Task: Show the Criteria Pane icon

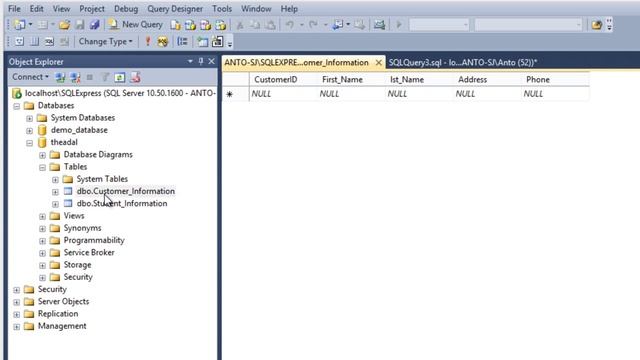Action: 34,42
